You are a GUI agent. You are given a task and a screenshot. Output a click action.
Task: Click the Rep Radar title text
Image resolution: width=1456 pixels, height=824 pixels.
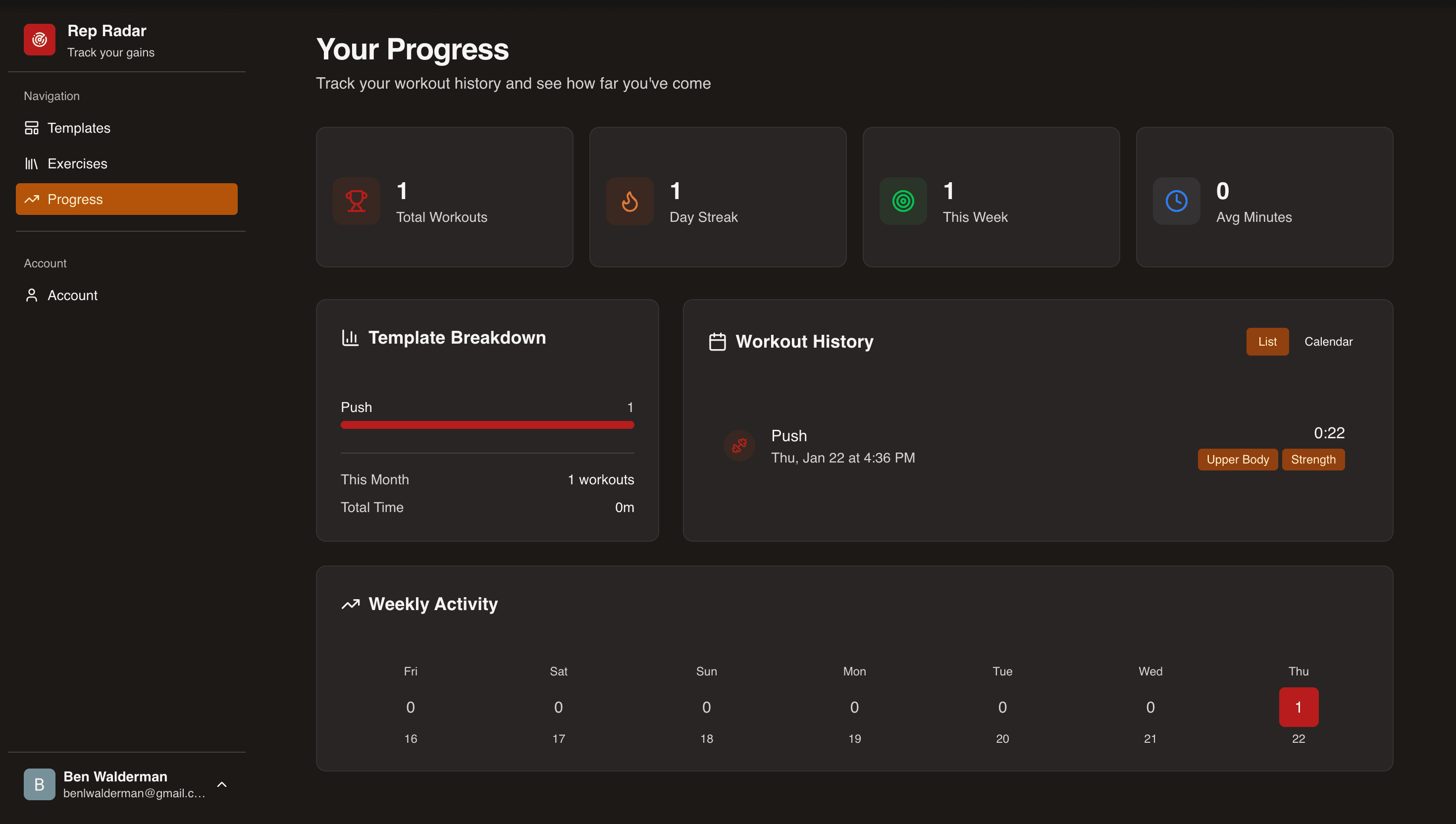[107, 31]
